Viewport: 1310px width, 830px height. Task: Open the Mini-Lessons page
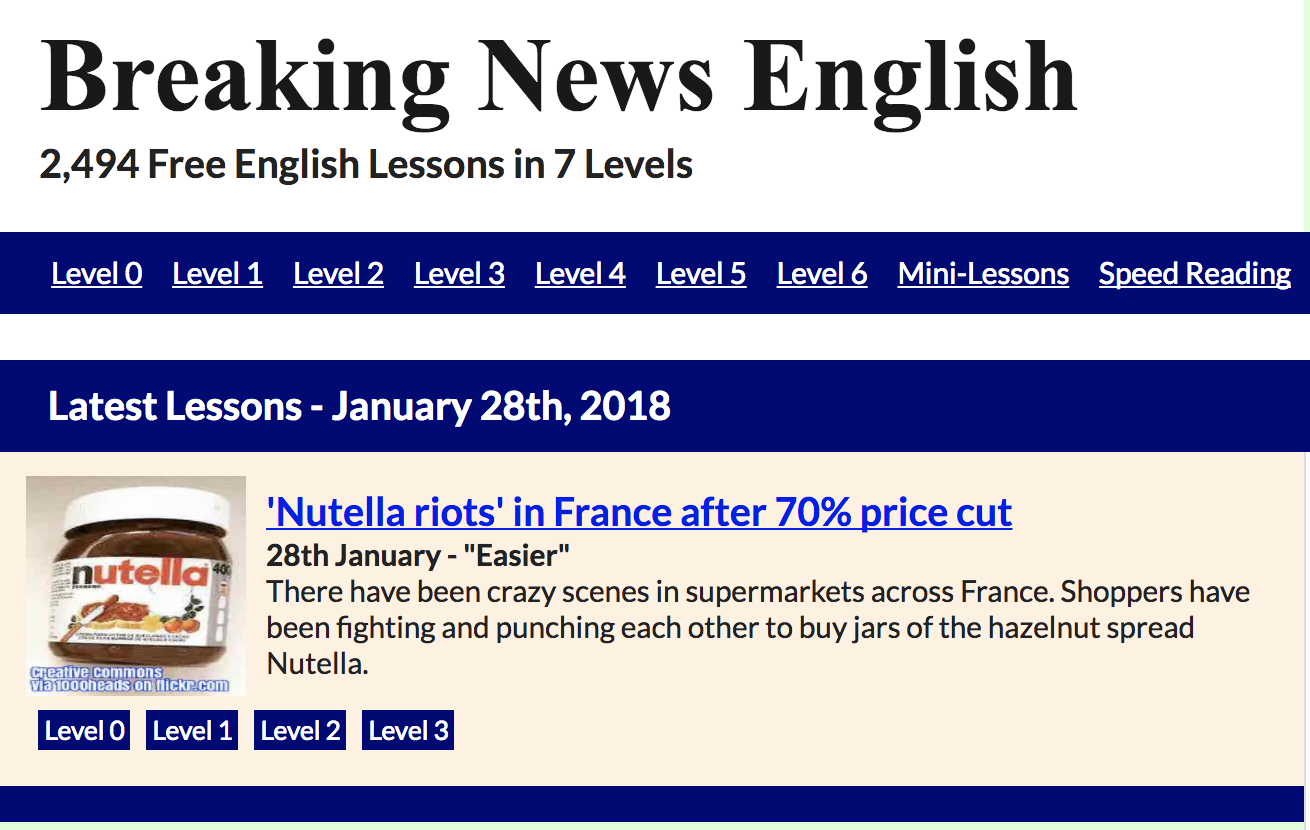[x=983, y=274]
